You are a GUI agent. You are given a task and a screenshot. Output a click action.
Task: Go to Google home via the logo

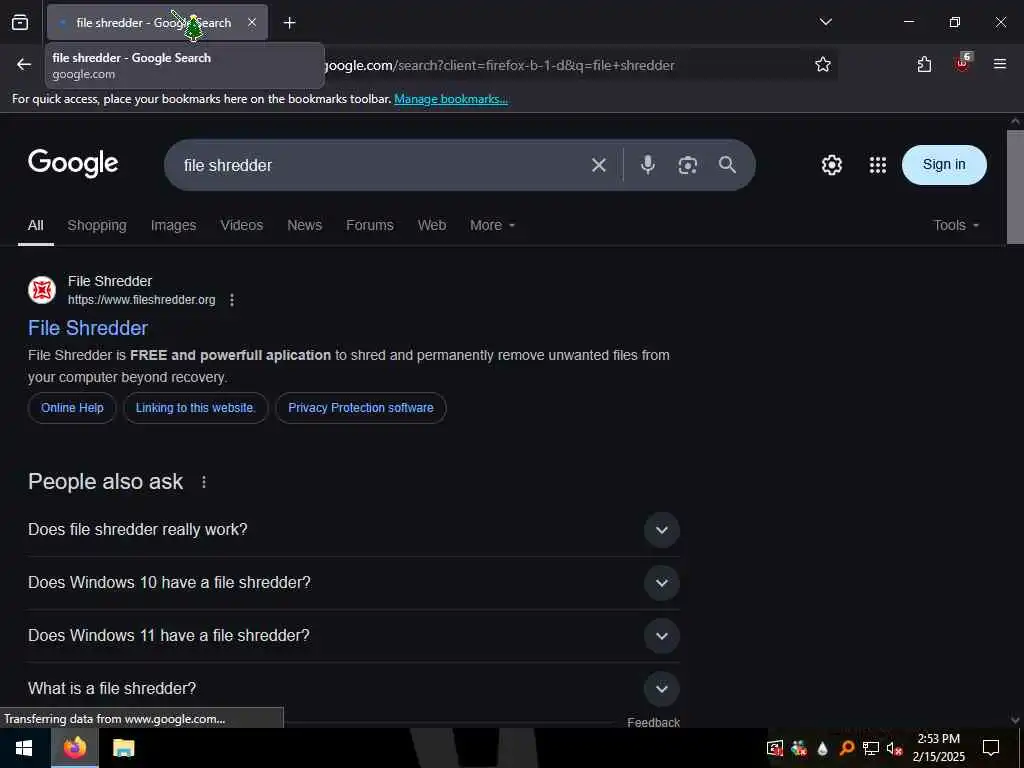[73, 163]
